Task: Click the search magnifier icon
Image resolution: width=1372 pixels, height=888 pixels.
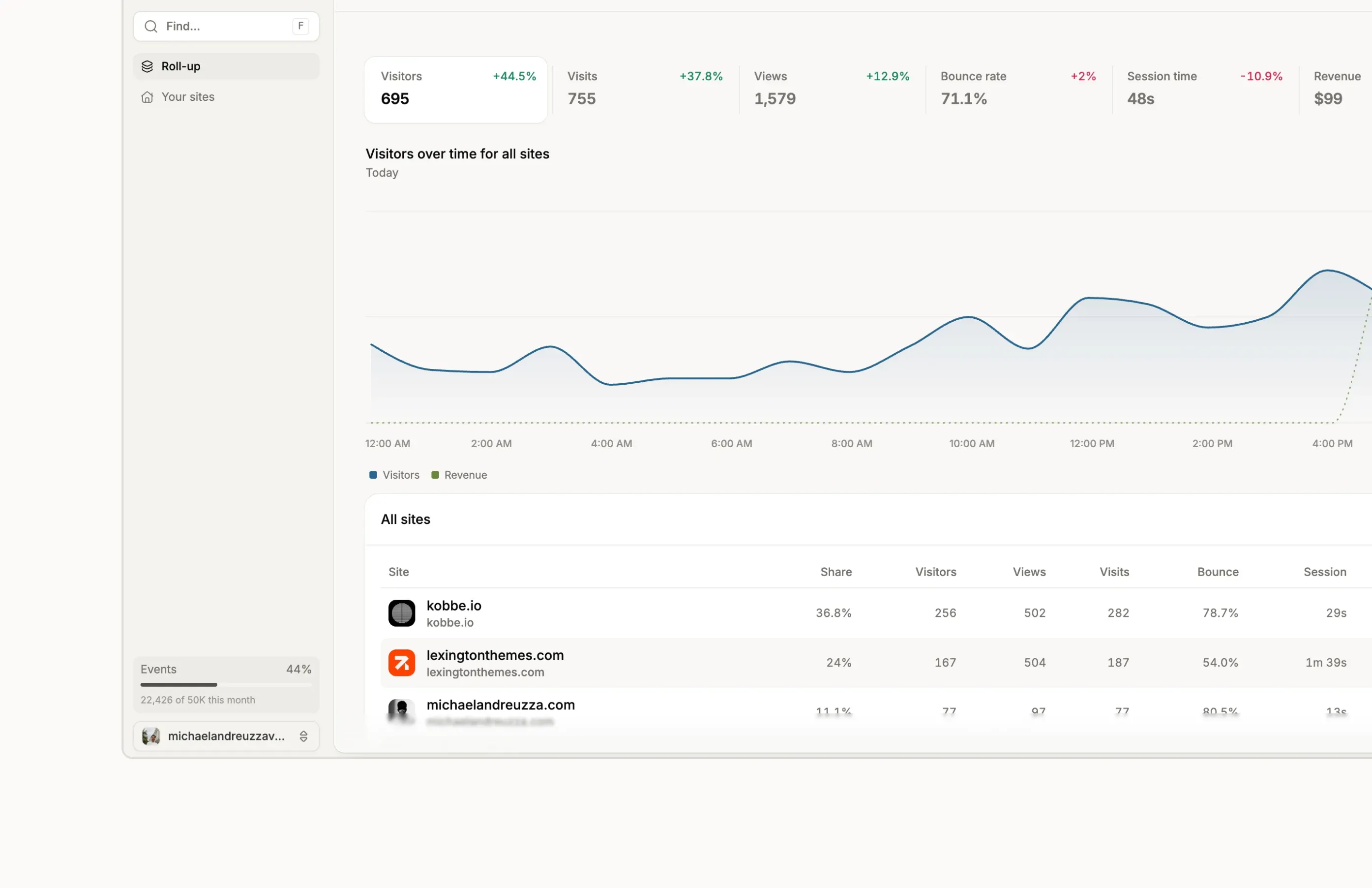Action: tap(151, 27)
